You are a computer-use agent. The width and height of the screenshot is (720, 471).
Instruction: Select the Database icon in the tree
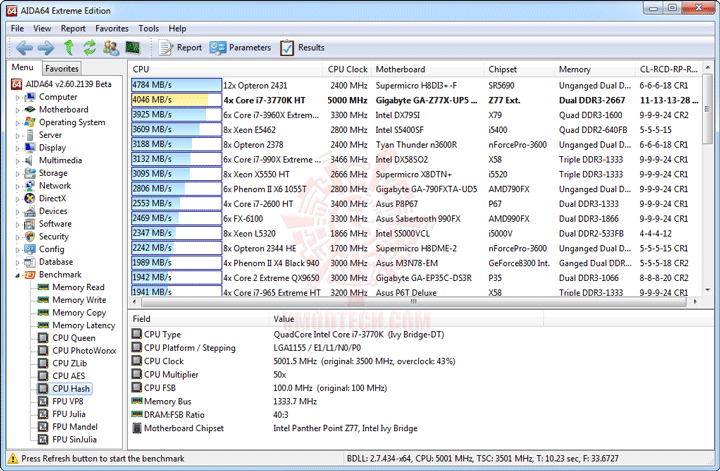click(x=30, y=262)
